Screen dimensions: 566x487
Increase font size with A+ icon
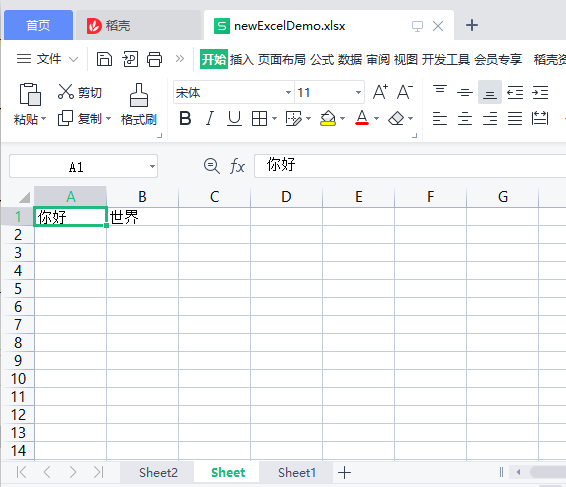pyautogui.click(x=380, y=92)
